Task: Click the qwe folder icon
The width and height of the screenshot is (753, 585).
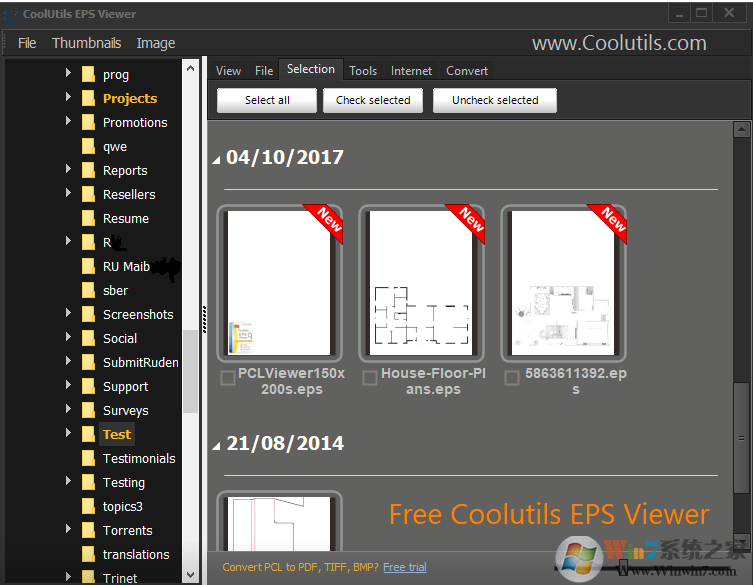Action: 88,146
